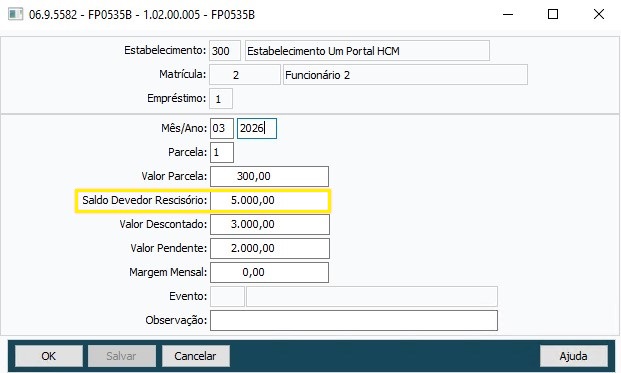This screenshot has width=621, height=373.
Task: Click the Margem Mensal field 0,00
Action: tap(269, 272)
